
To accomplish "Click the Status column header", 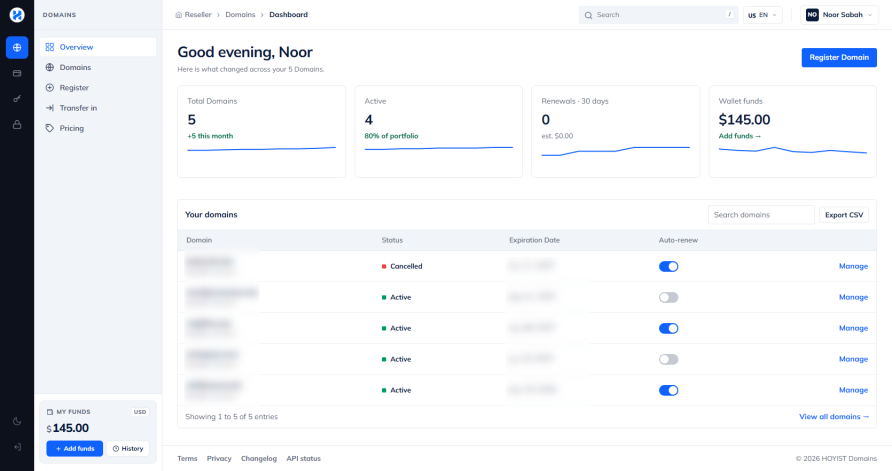I will click(x=392, y=241).
